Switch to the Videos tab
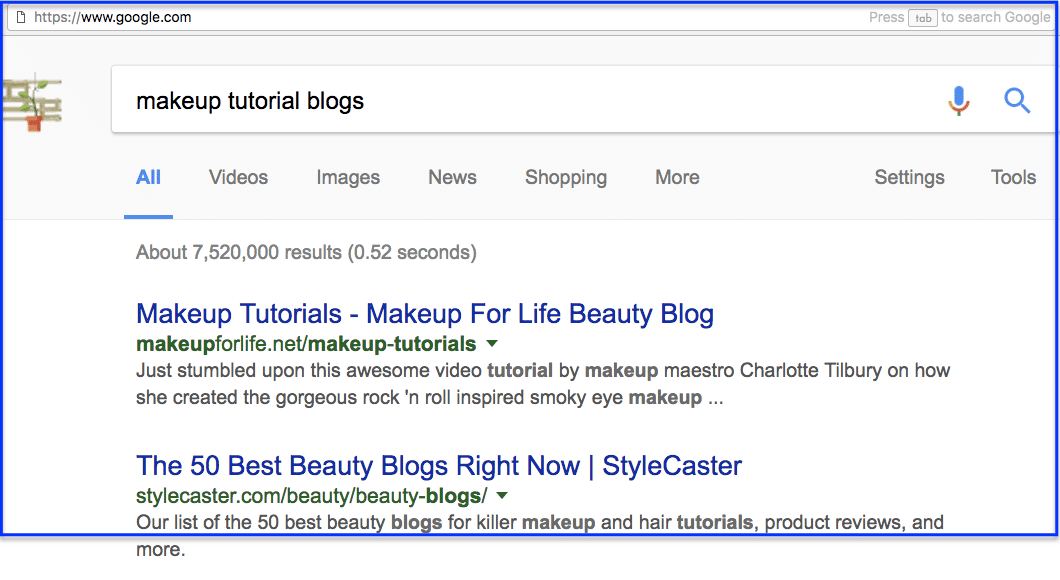The image size is (1060, 580). (x=239, y=178)
